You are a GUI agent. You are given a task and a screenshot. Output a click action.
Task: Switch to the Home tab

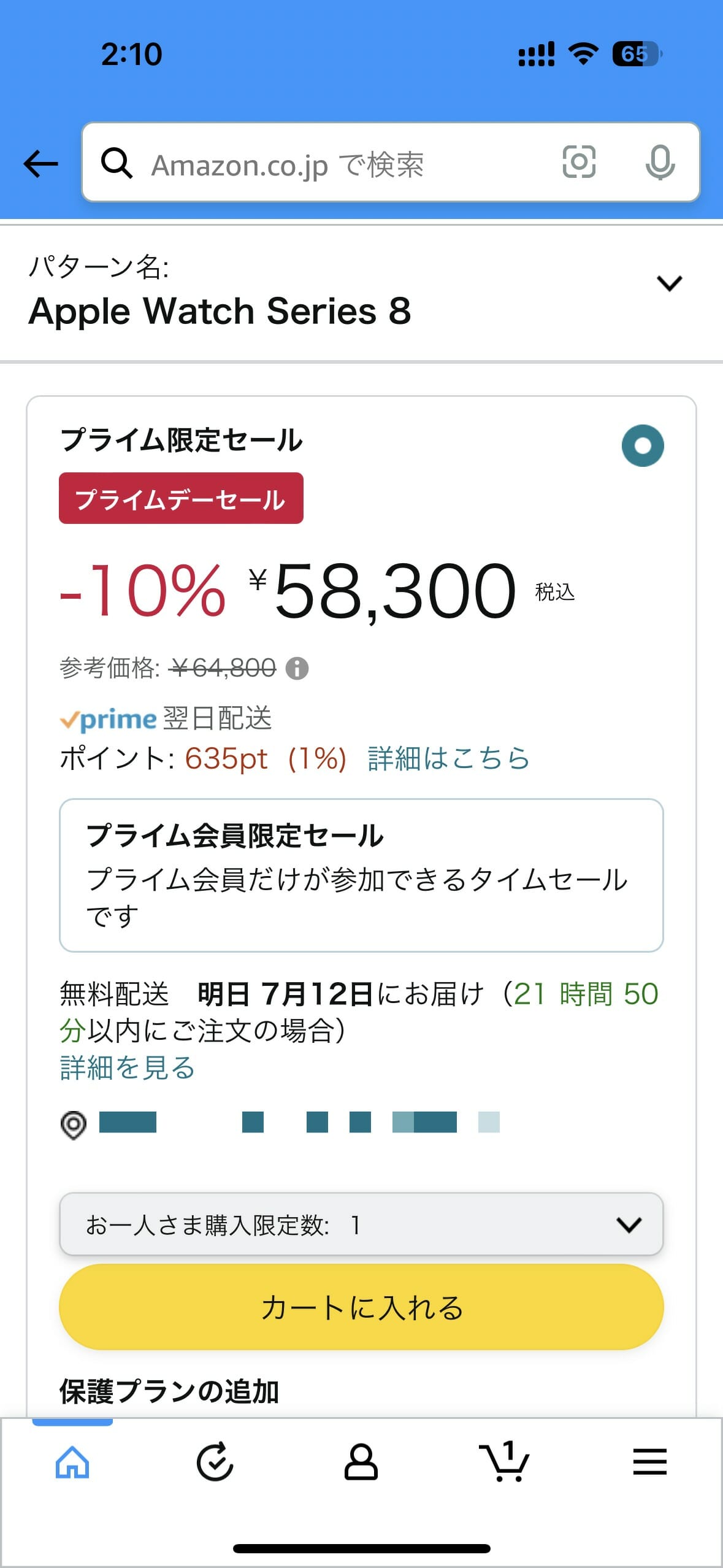(72, 1462)
